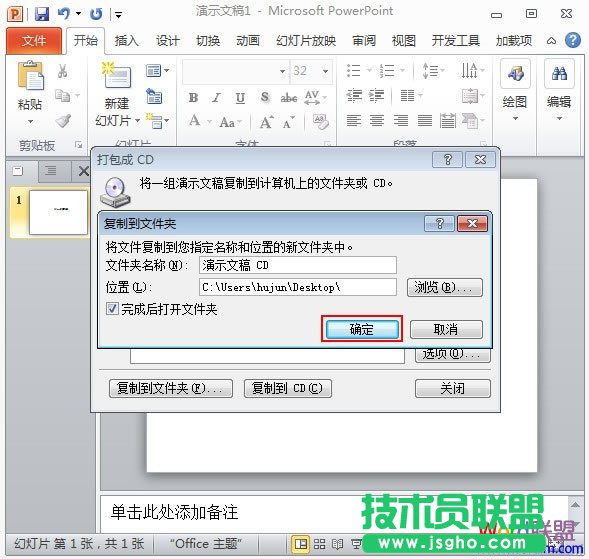The width and height of the screenshot is (589, 559).
Task: Open the Section dropdown icon
Action: (x=157, y=121)
